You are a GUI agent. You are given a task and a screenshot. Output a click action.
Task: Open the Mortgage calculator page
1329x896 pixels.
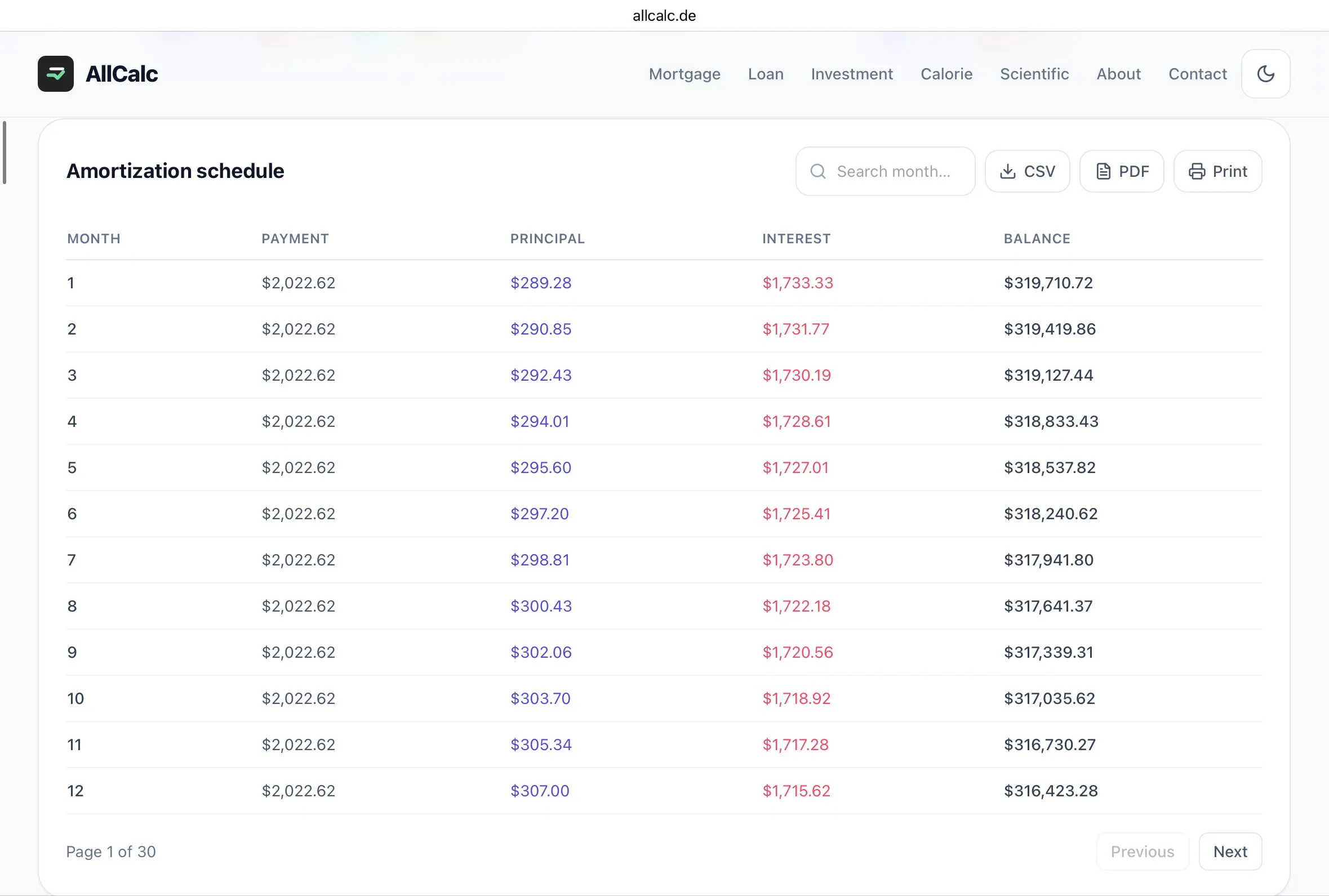[x=684, y=74]
